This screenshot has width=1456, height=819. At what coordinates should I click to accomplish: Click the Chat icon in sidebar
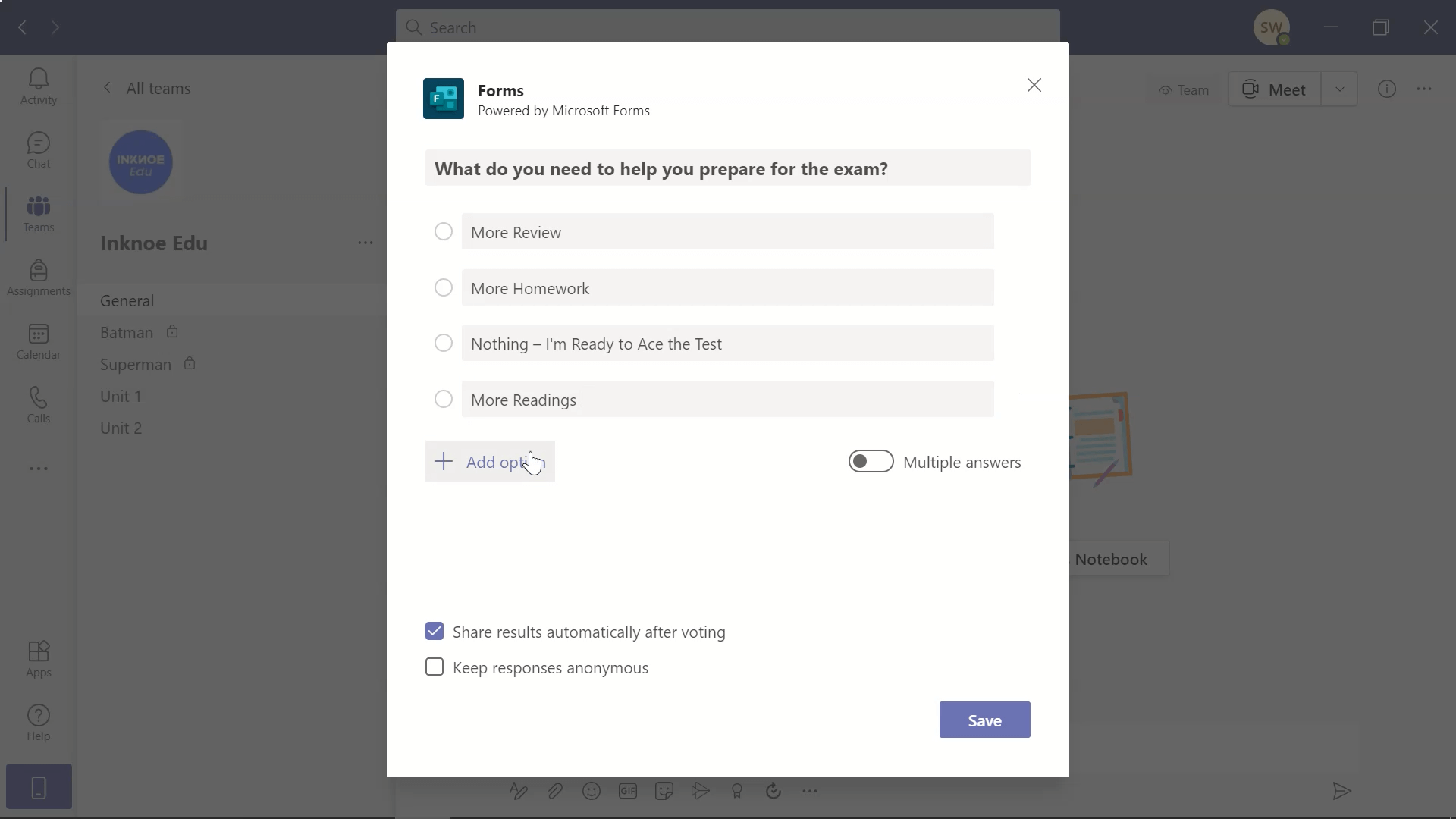[x=38, y=150]
